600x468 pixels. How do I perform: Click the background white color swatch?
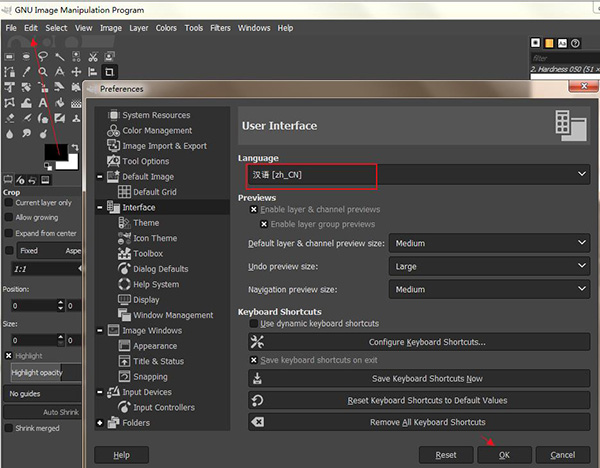tap(73, 164)
